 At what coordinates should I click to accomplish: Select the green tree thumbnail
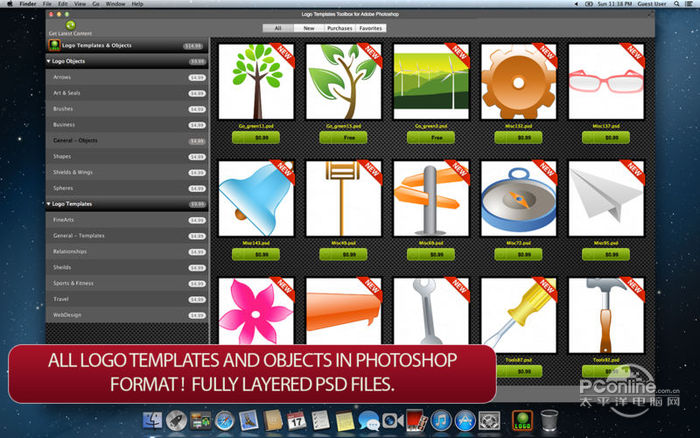256,81
